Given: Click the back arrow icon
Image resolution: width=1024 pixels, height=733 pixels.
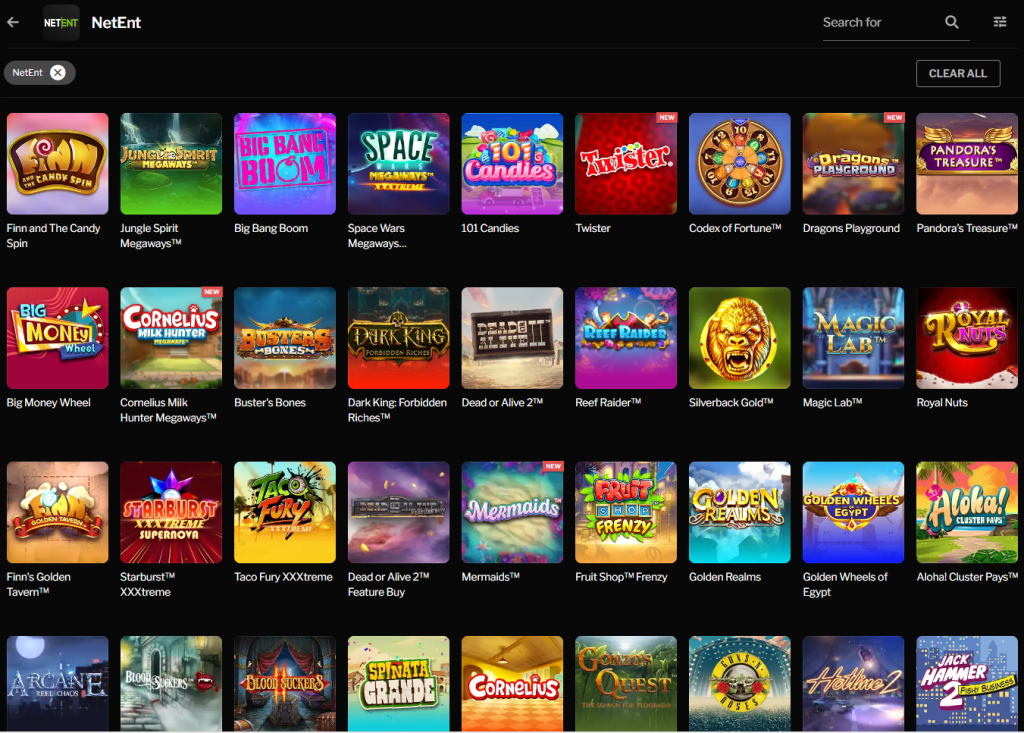Looking at the screenshot, I should click(x=13, y=22).
